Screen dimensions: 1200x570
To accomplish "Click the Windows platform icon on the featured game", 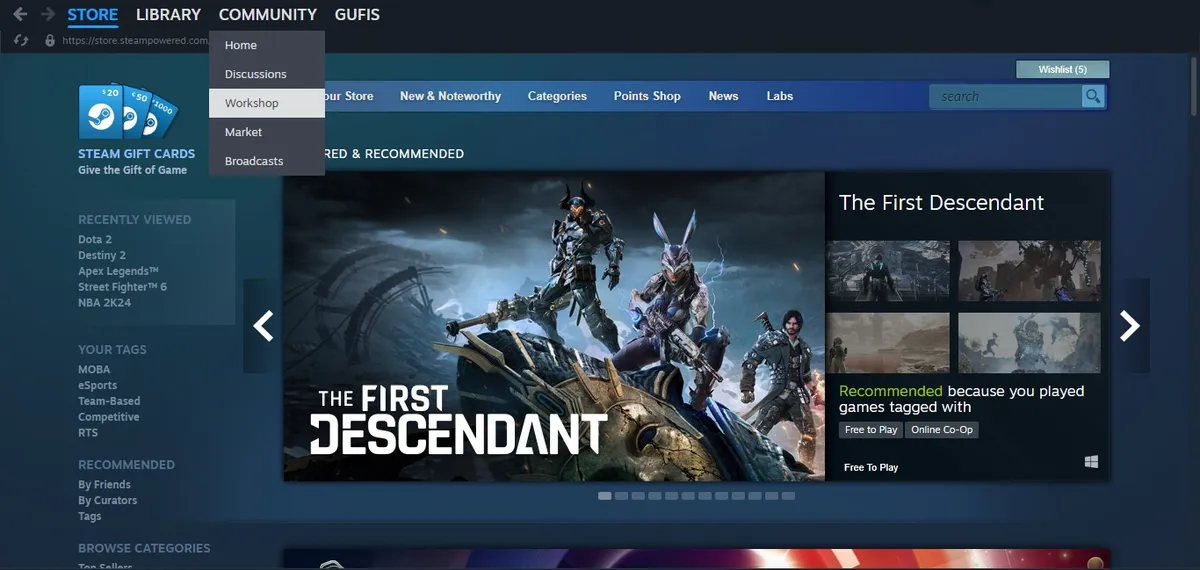I will 1091,461.
